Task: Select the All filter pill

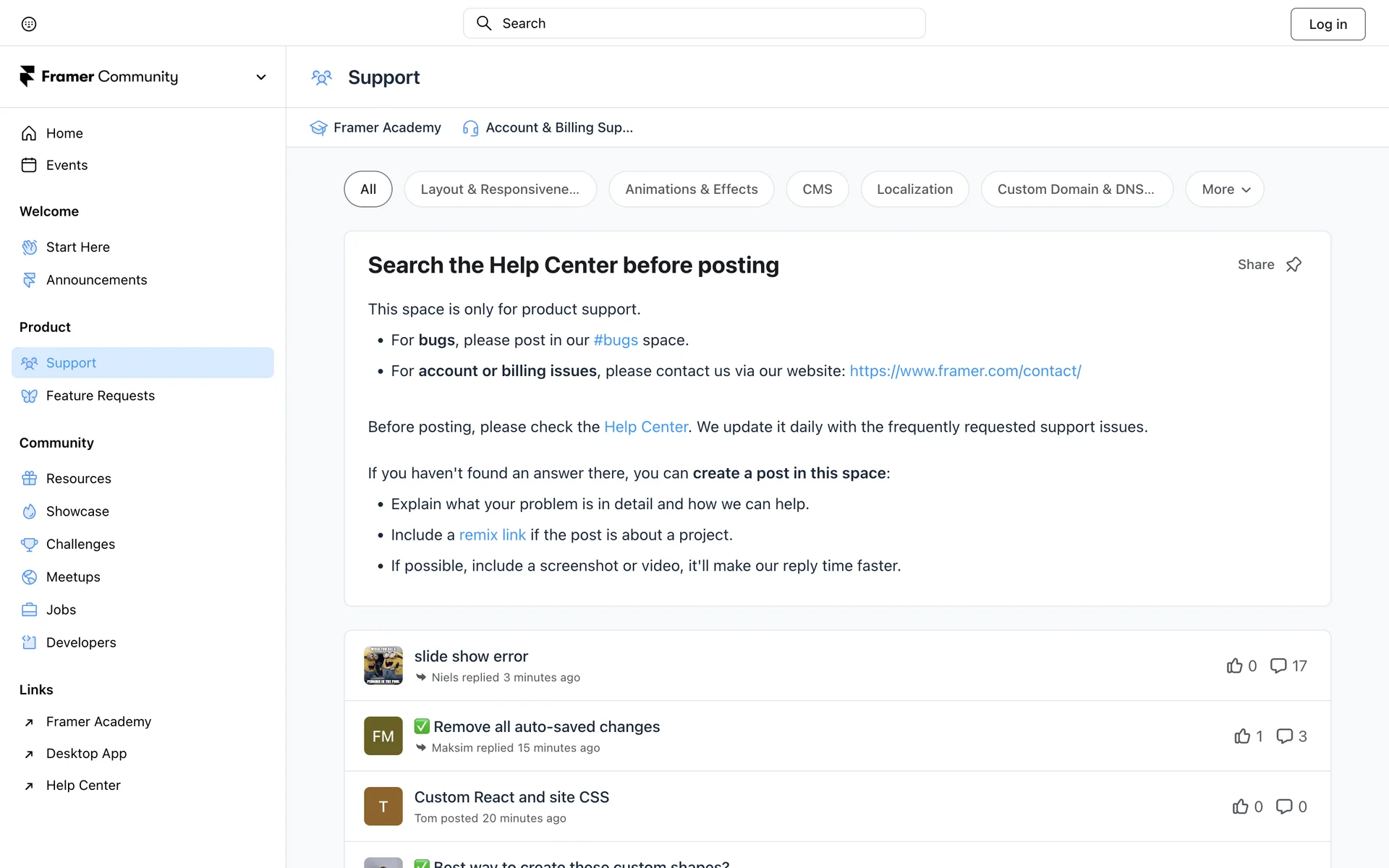Action: [368, 190]
